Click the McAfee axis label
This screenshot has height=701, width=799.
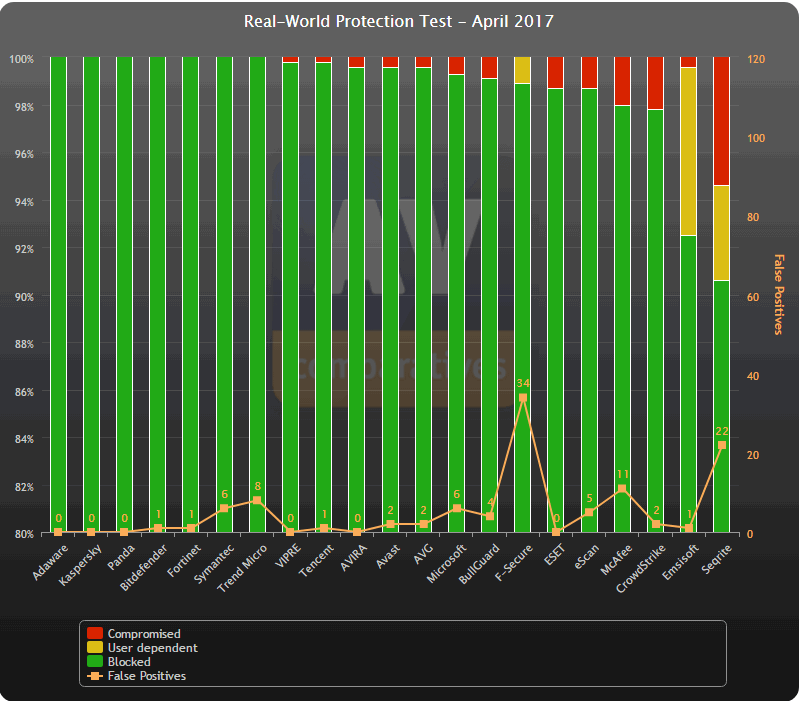pyautogui.click(x=616, y=559)
